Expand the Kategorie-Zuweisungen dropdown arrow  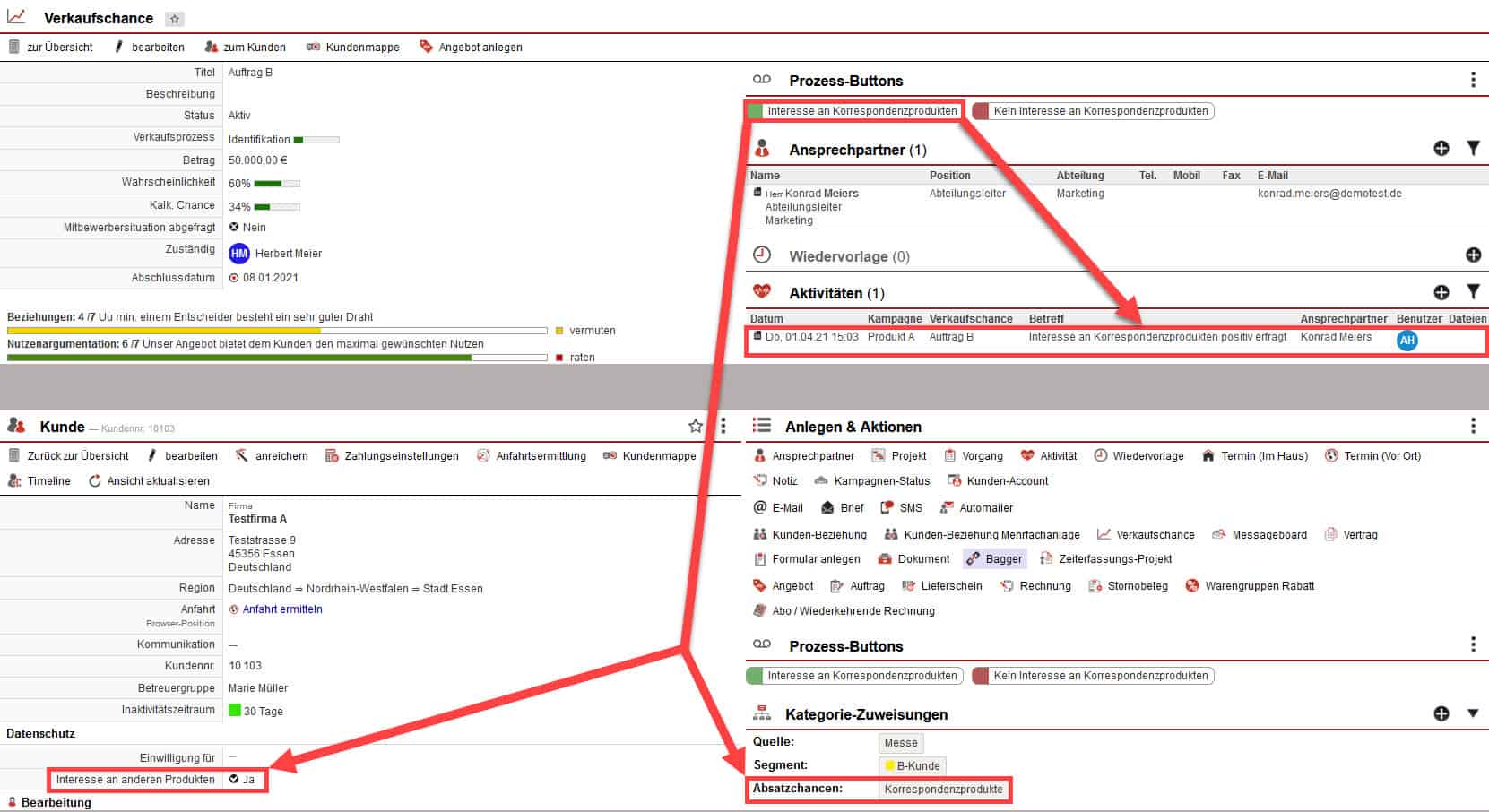coord(1472,713)
